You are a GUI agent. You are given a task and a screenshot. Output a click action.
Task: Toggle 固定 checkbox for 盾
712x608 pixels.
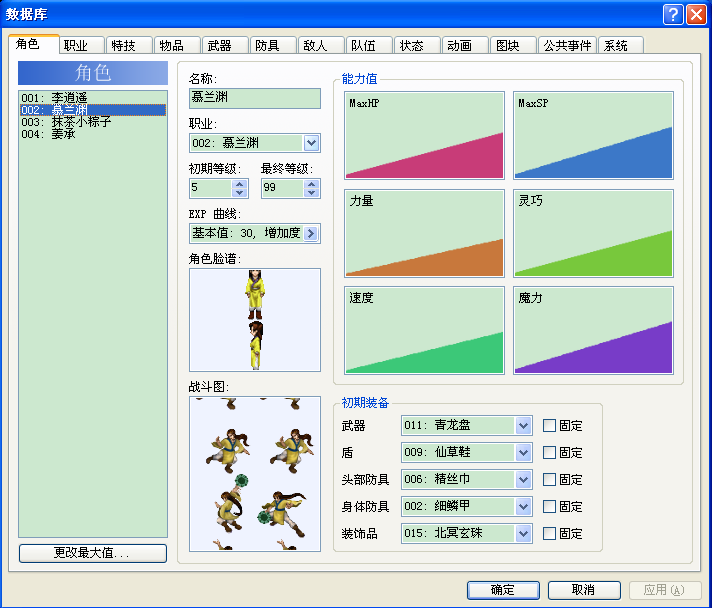549,452
